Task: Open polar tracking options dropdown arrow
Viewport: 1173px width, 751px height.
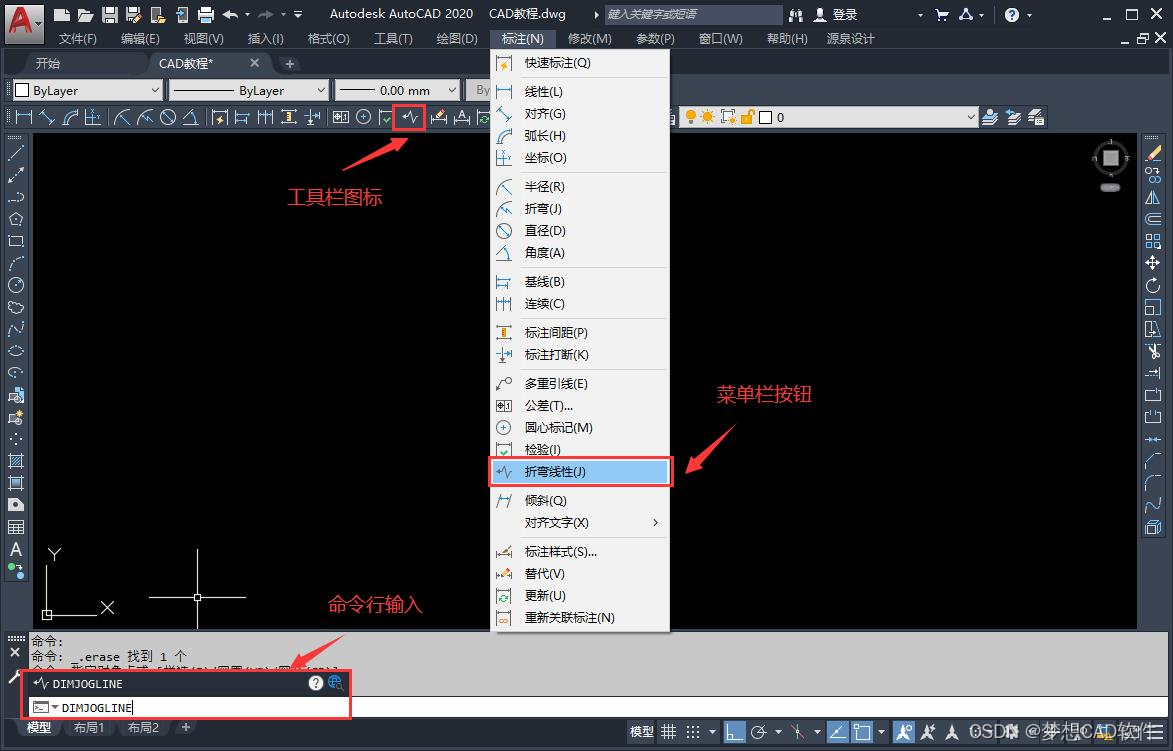Action: pos(778,732)
